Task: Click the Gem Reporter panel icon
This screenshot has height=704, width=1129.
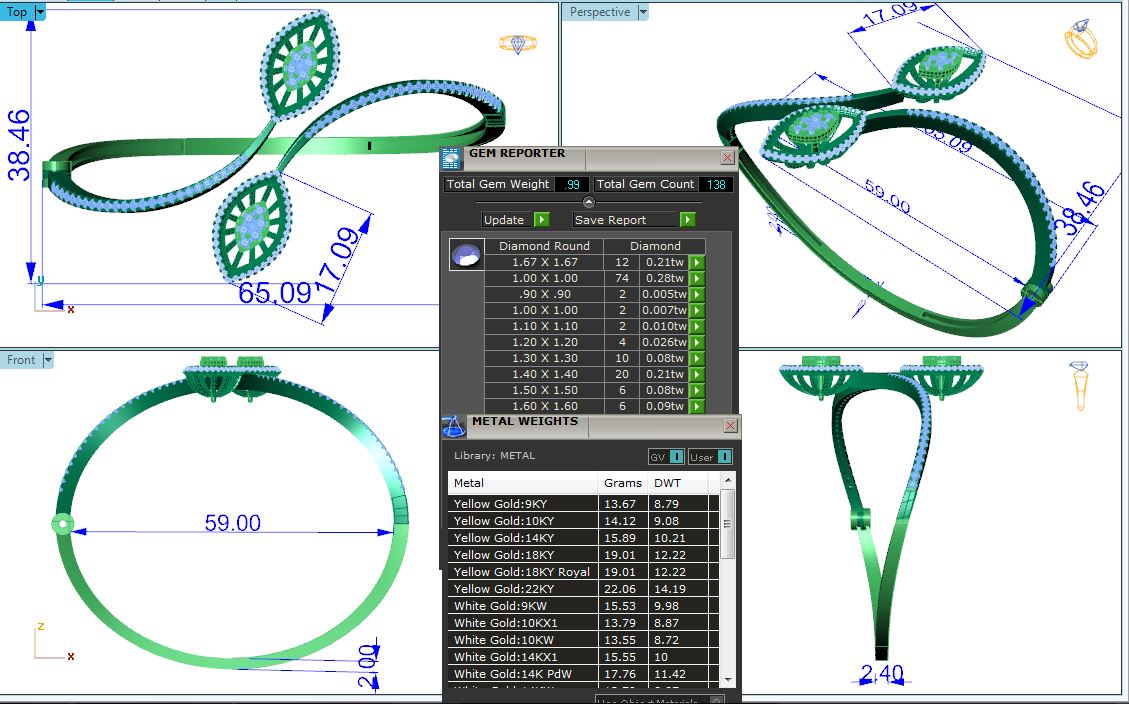Action: [452, 158]
